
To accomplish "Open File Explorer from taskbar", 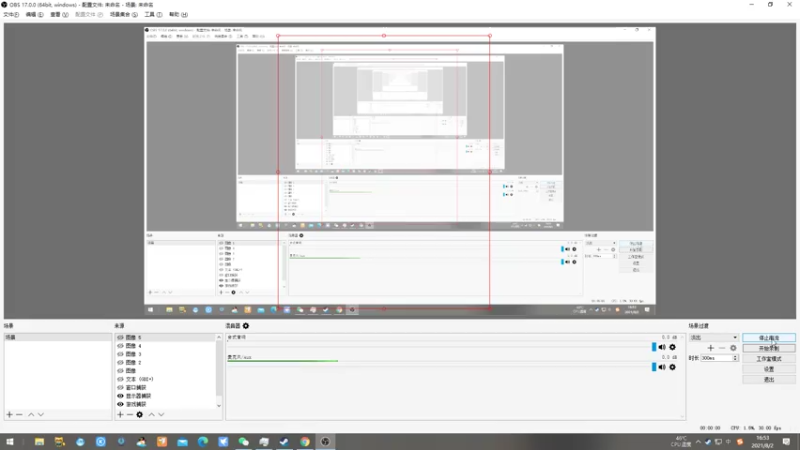I will point(39,442).
